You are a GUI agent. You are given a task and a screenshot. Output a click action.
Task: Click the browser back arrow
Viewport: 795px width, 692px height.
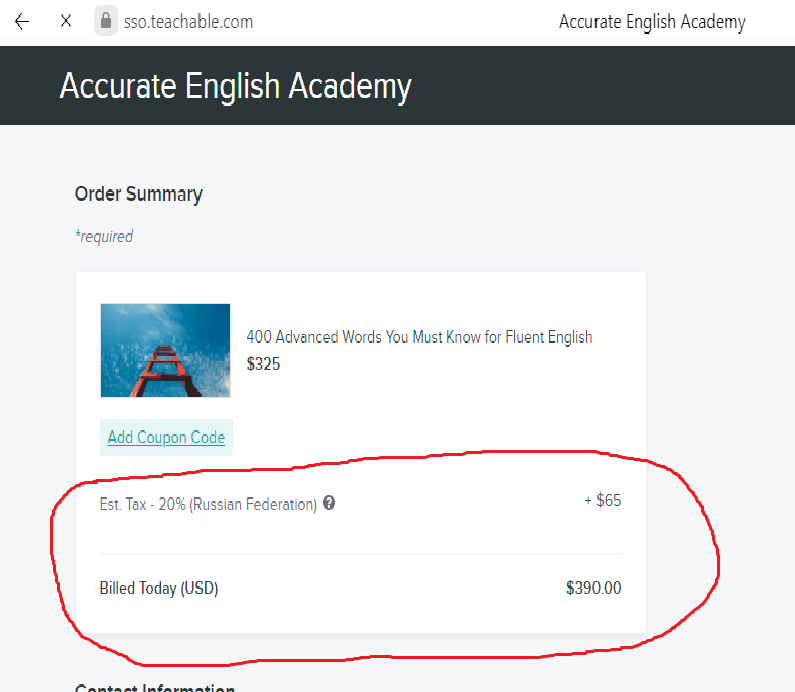point(22,21)
